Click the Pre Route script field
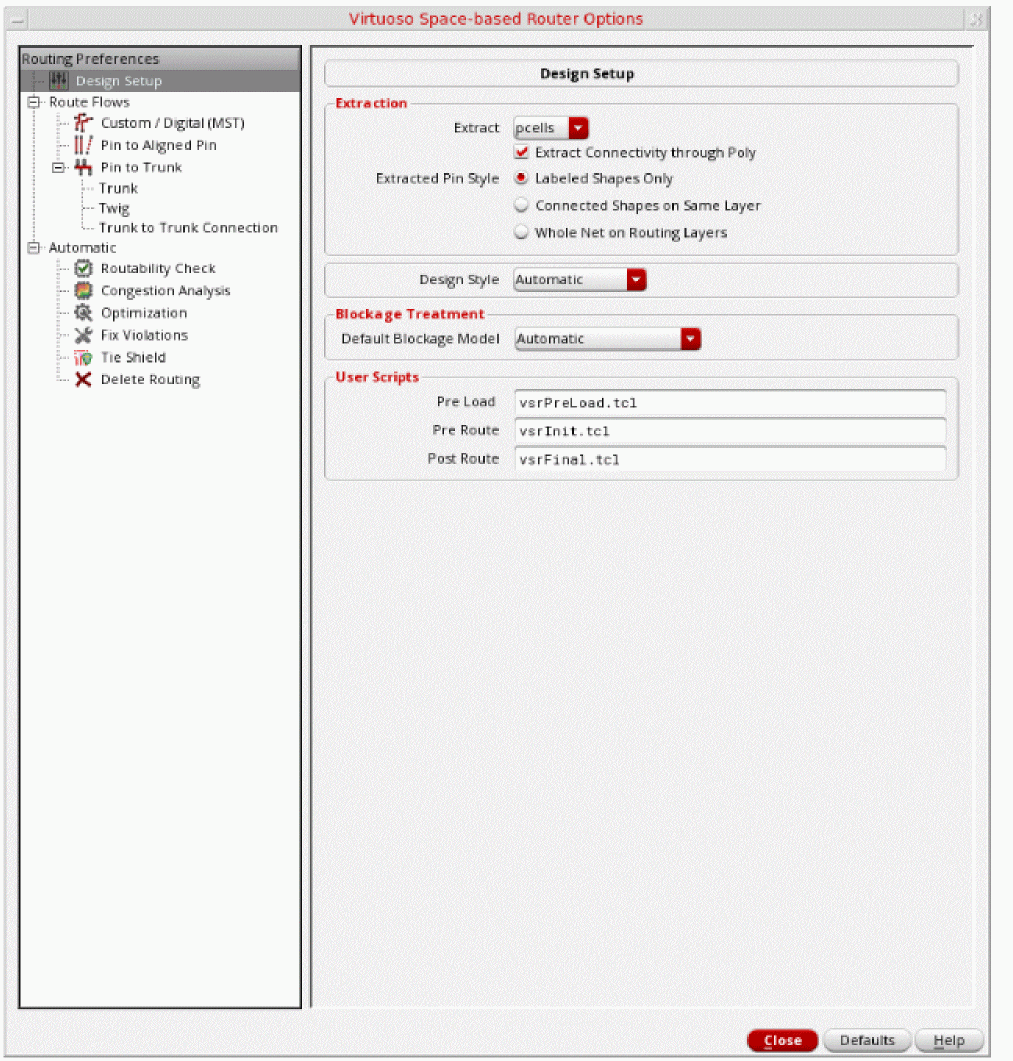This screenshot has height=1061, width=1013. point(729,431)
